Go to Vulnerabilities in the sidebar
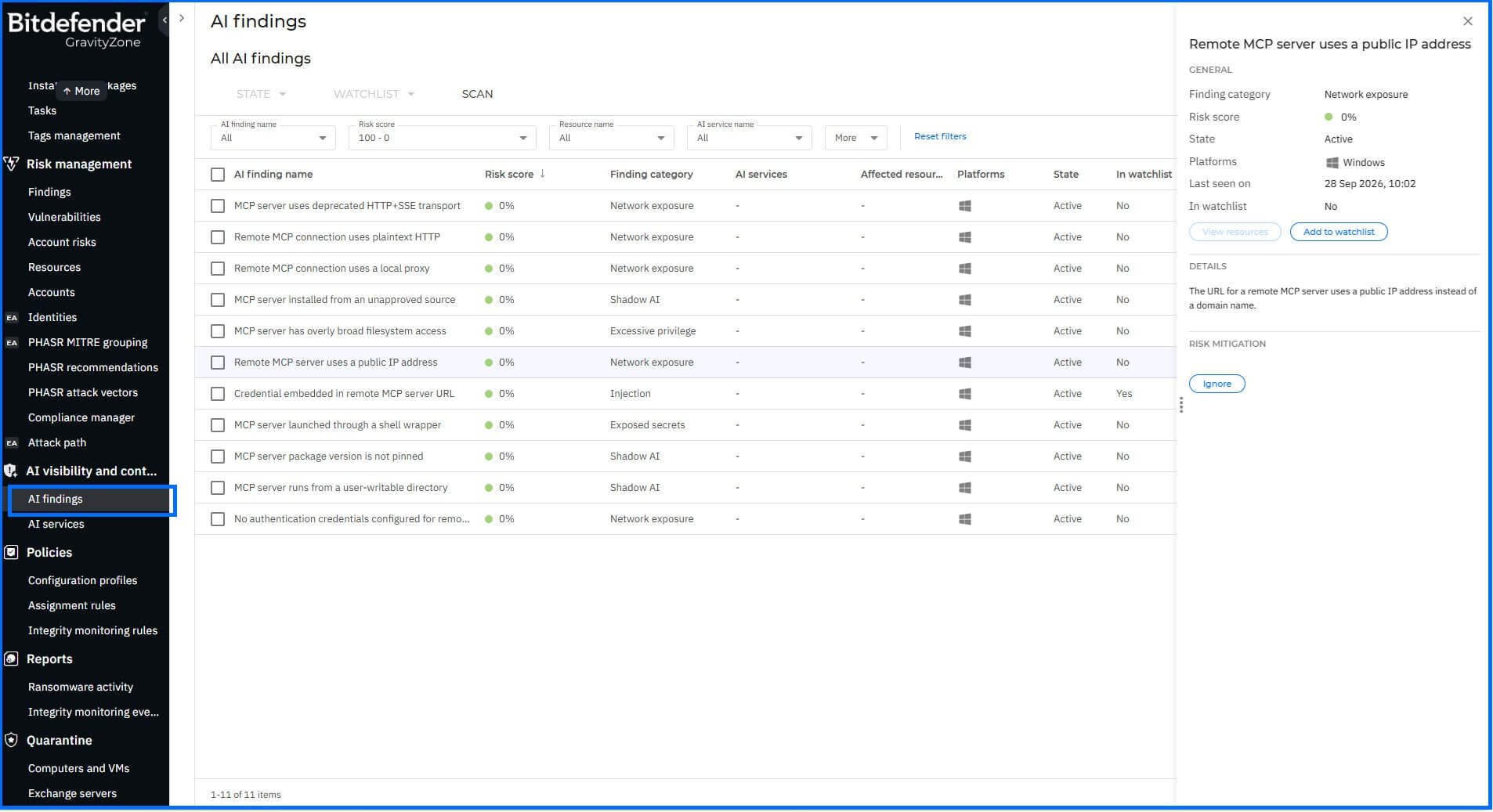The height and width of the screenshot is (812, 1493). (64, 217)
